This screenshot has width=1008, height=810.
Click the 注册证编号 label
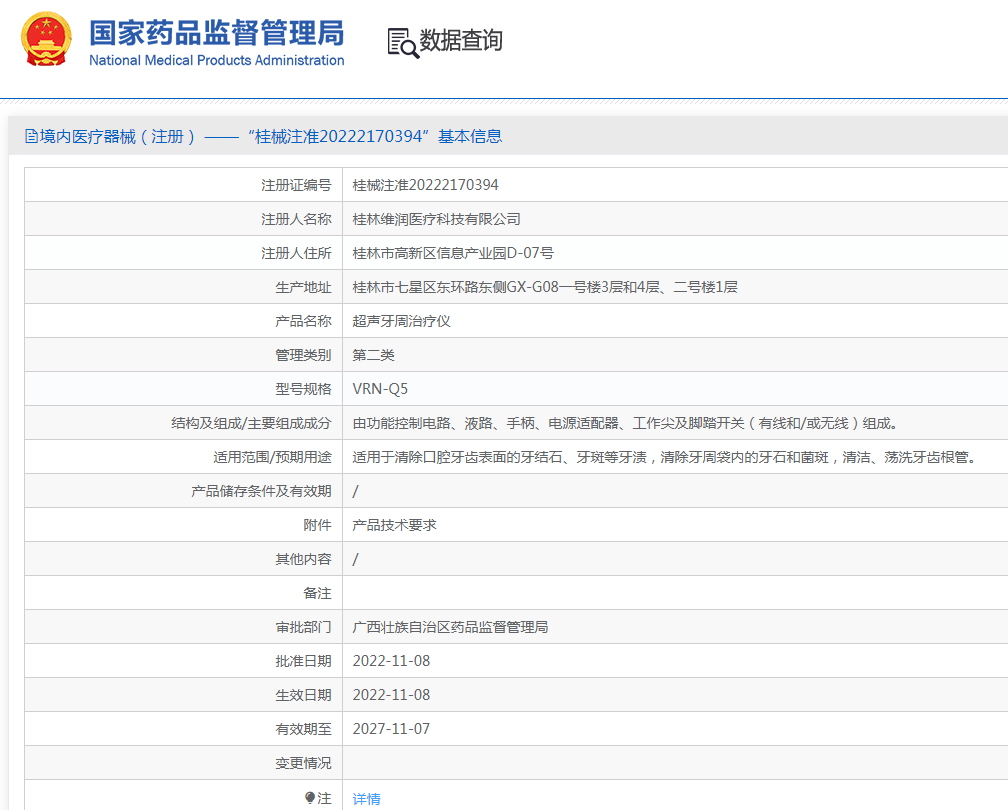[296, 185]
